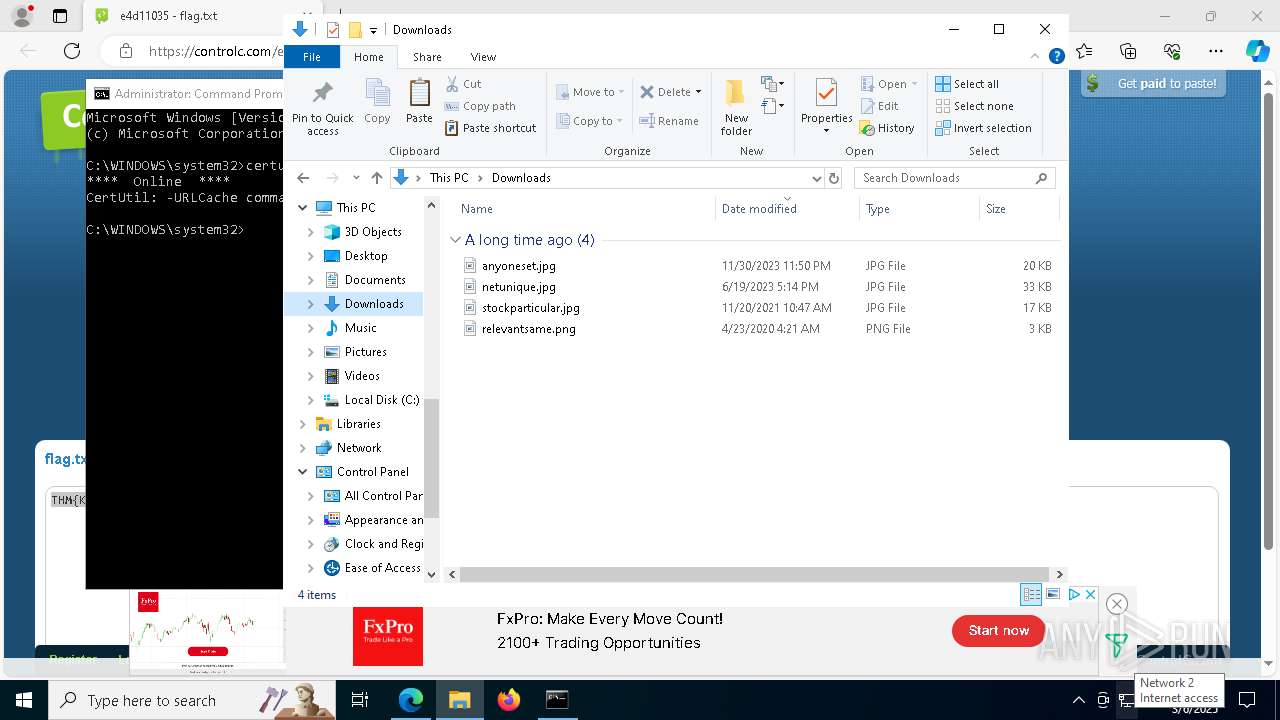Image resolution: width=1280 pixels, height=720 pixels.
Task: Select file netunique.jpg
Action: click(518, 287)
